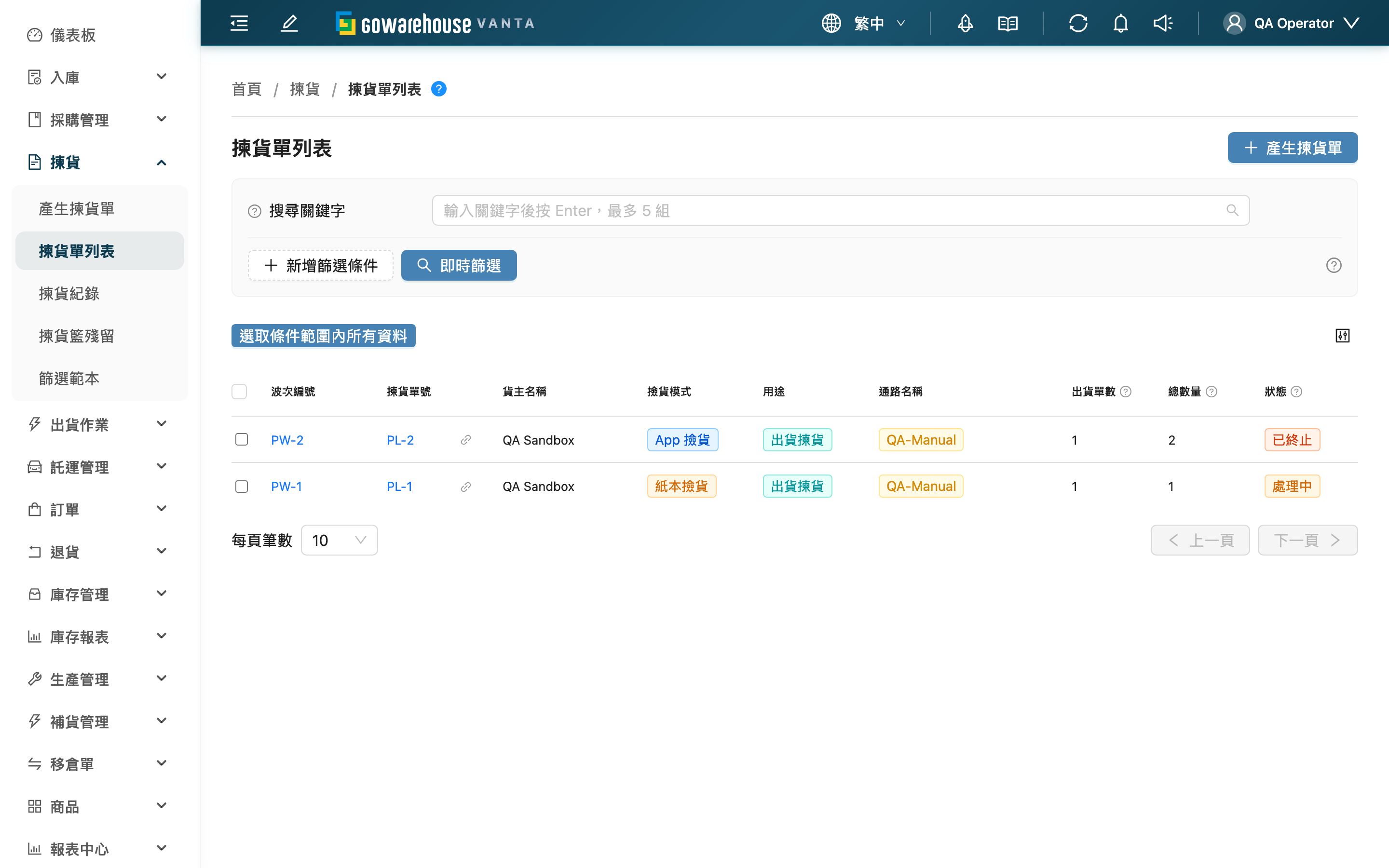Select 揀貨單列表 in the sidebar submenu

click(x=100, y=251)
